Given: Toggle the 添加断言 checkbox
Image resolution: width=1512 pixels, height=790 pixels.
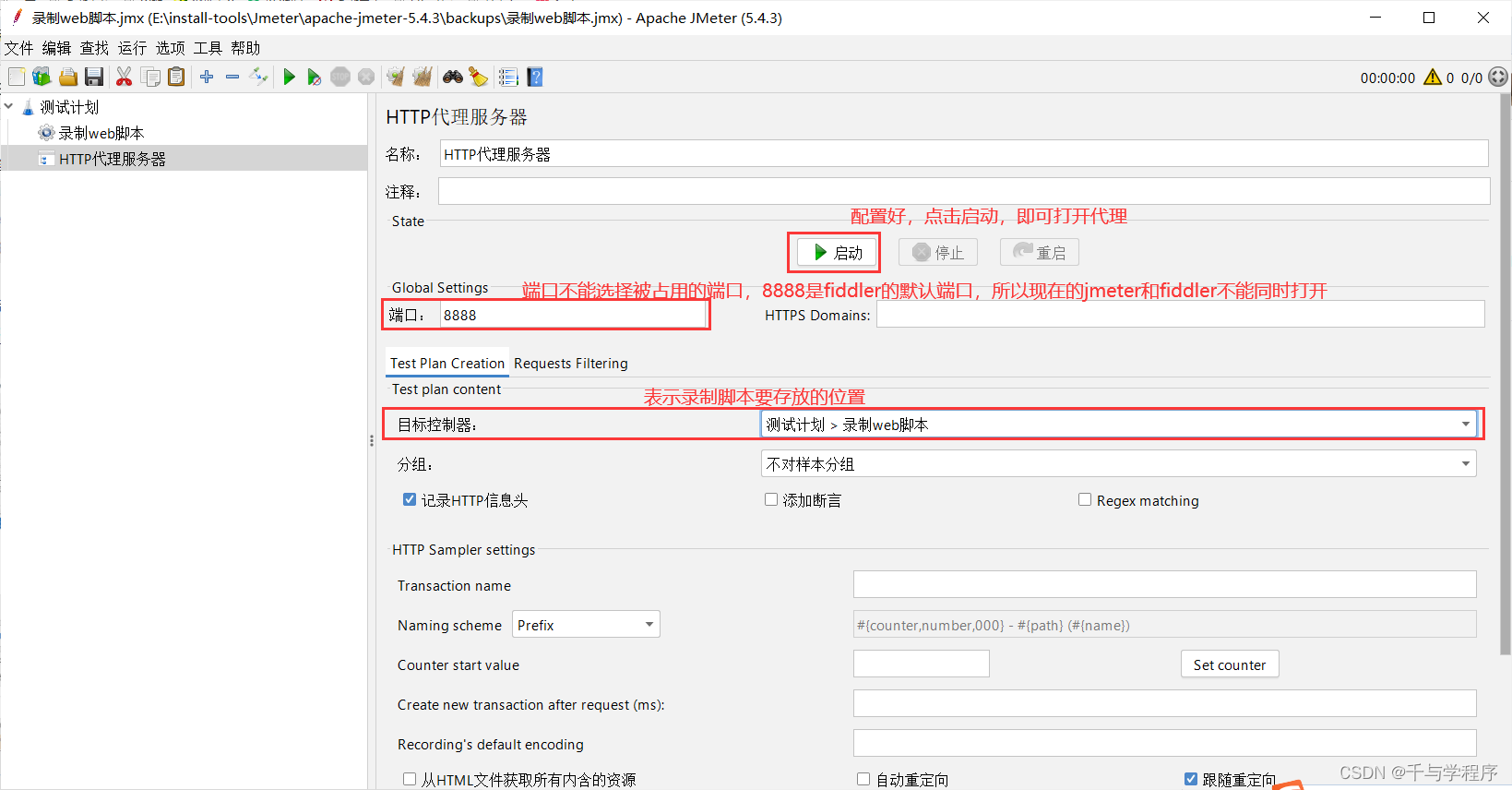Looking at the screenshot, I should (x=771, y=499).
